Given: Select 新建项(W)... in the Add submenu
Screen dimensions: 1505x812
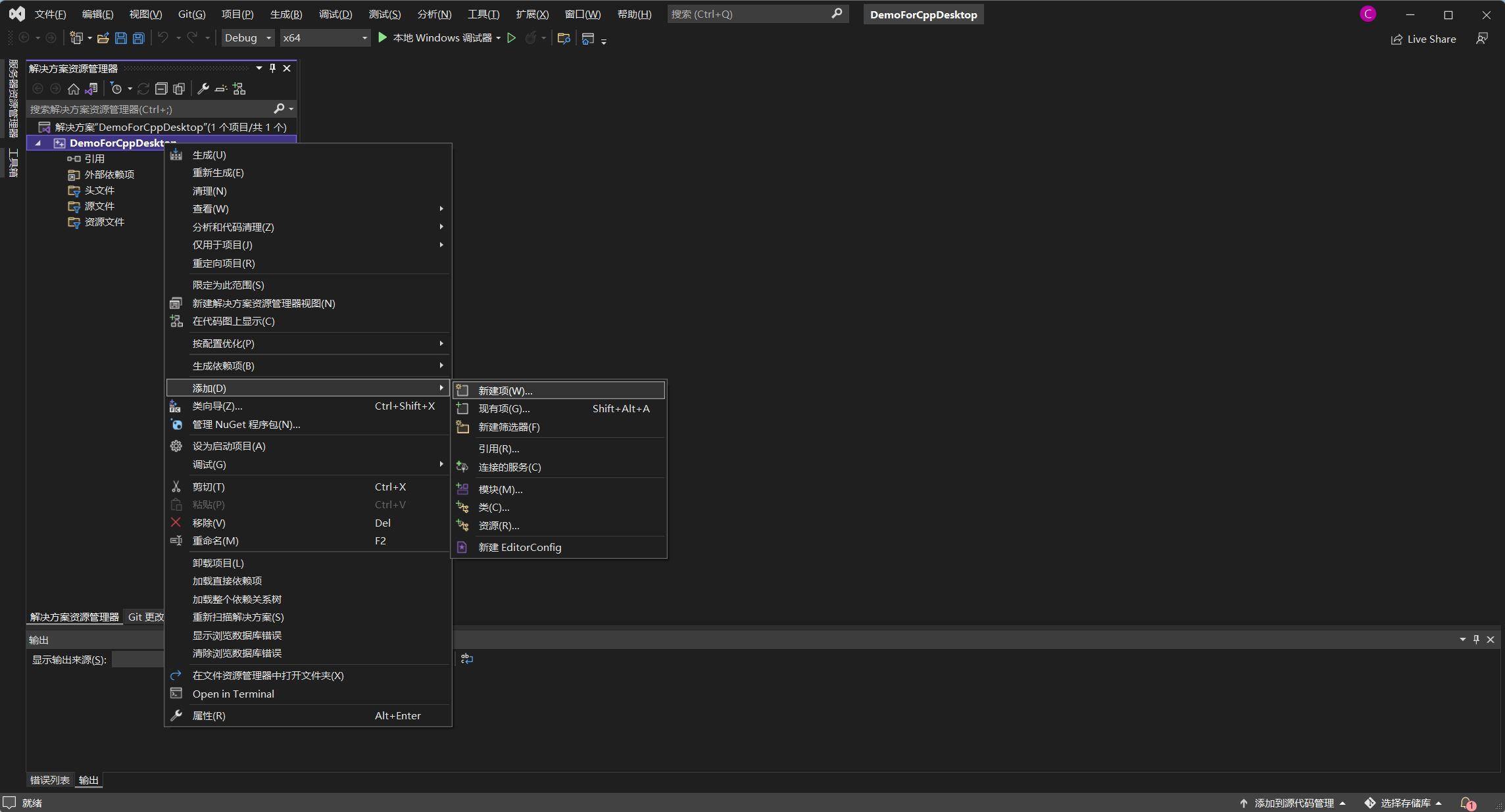Looking at the screenshot, I should click(x=559, y=391).
